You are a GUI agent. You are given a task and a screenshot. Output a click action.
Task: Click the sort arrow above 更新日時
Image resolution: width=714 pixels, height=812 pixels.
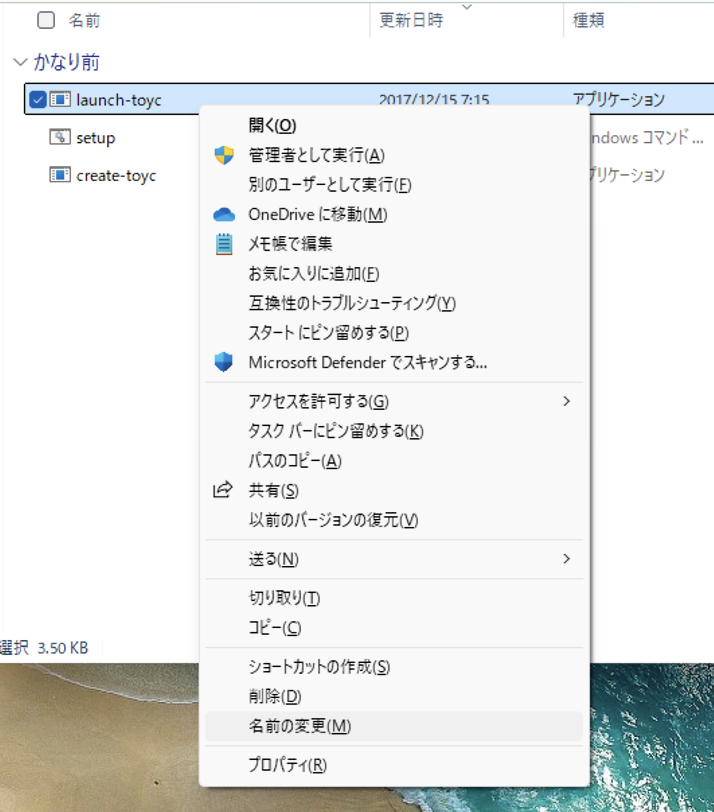[467, 7]
